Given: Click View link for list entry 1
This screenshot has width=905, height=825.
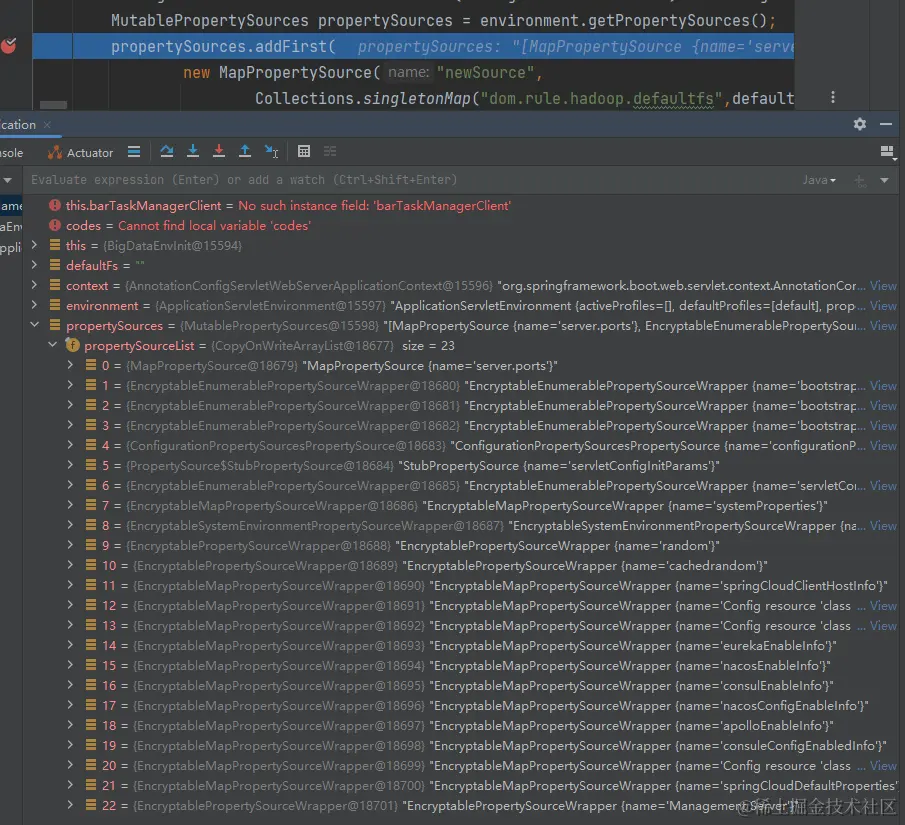Looking at the screenshot, I should (x=883, y=386).
